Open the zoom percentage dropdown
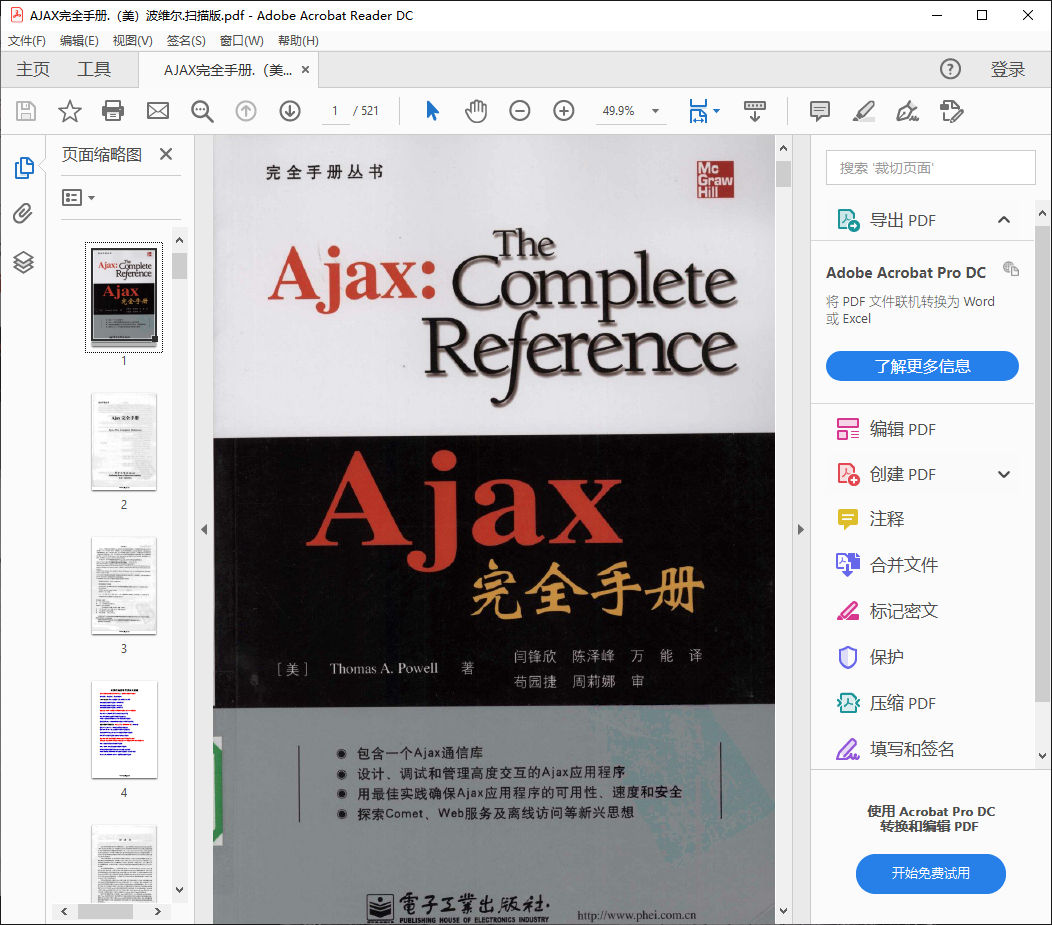The height and width of the screenshot is (925, 1052). [655, 111]
